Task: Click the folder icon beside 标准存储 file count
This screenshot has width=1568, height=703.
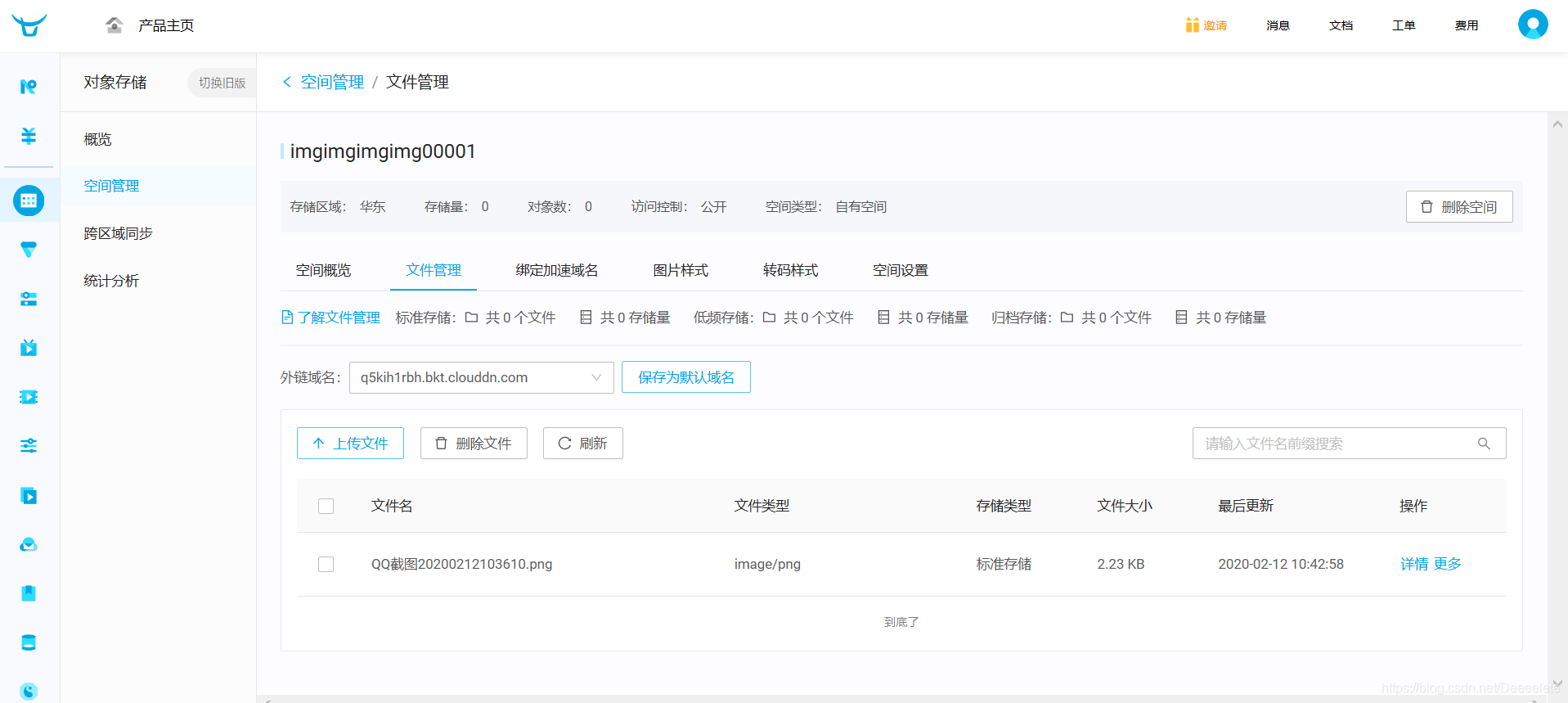Action: tap(471, 318)
